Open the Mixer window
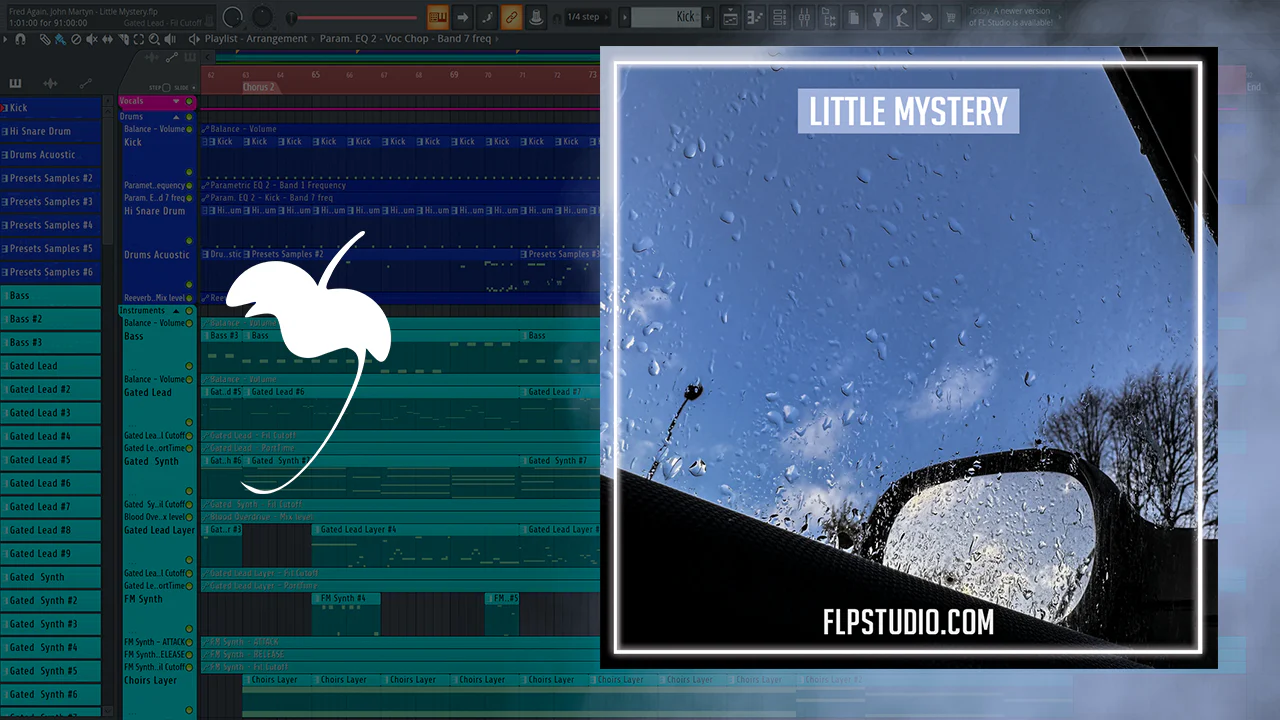Viewport: 1280px width, 720px height. 804,17
